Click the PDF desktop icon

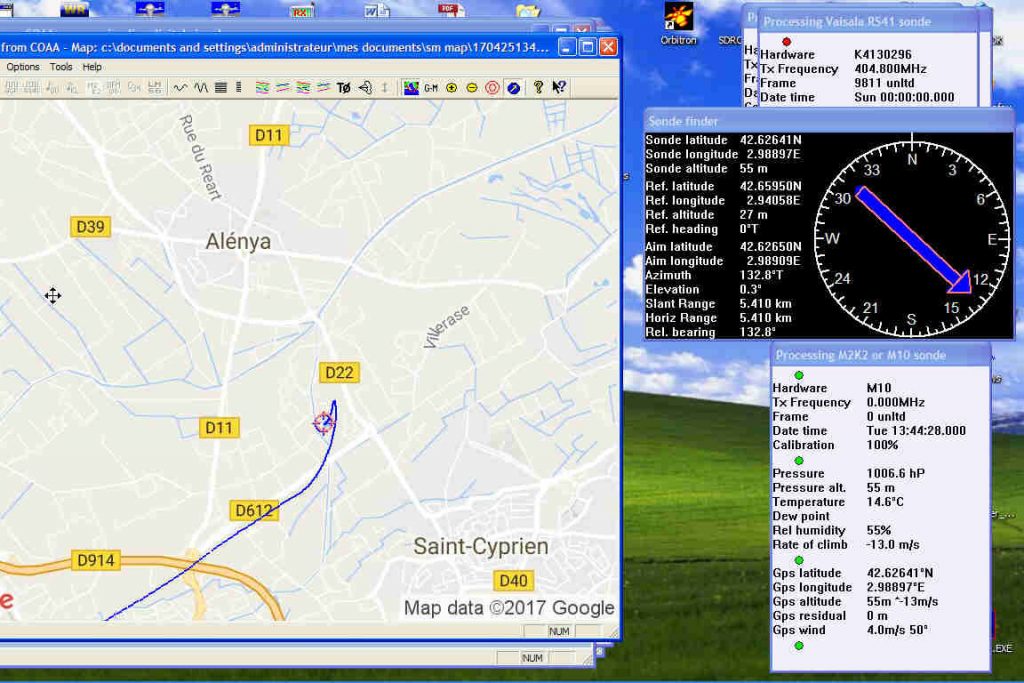pos(451,9)
